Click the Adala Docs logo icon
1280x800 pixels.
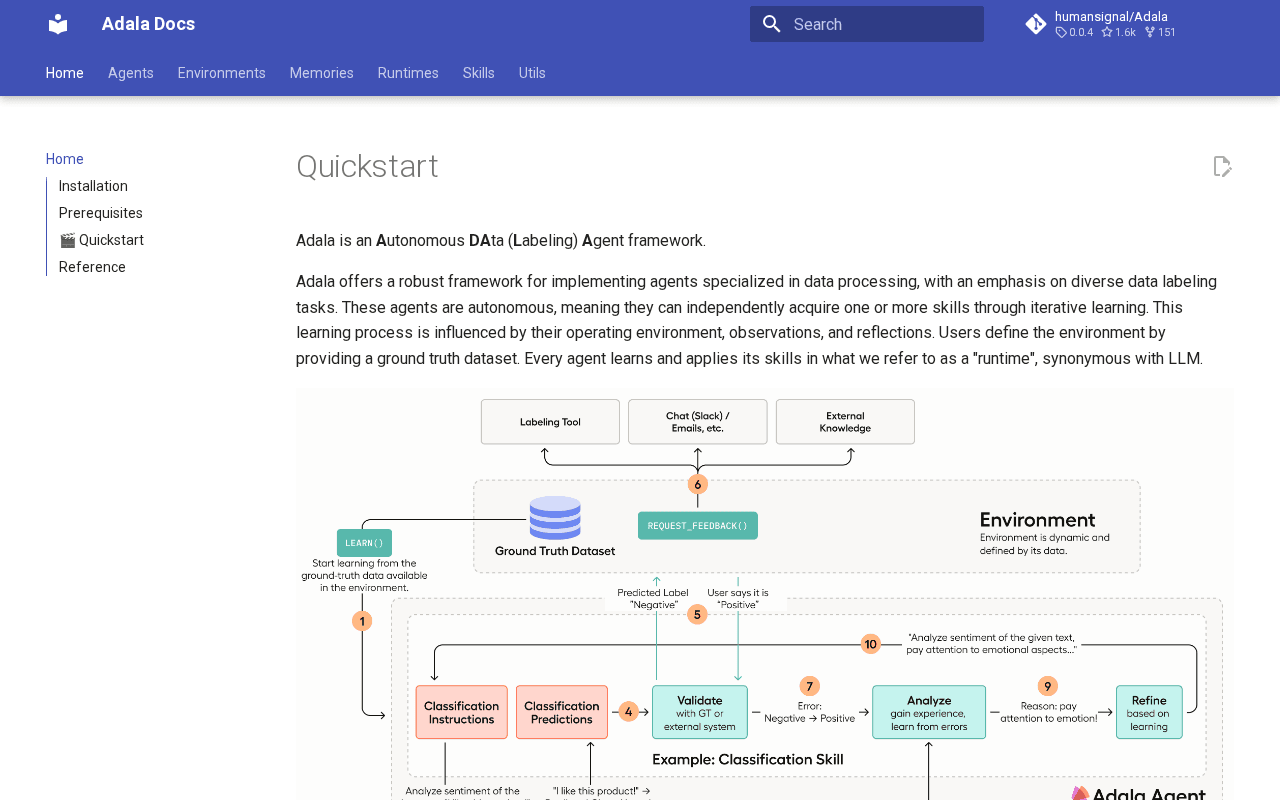point(58,24)
